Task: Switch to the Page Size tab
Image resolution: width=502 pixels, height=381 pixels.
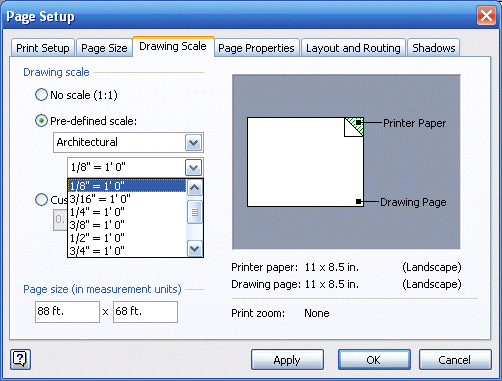Action: click(104, 48)
